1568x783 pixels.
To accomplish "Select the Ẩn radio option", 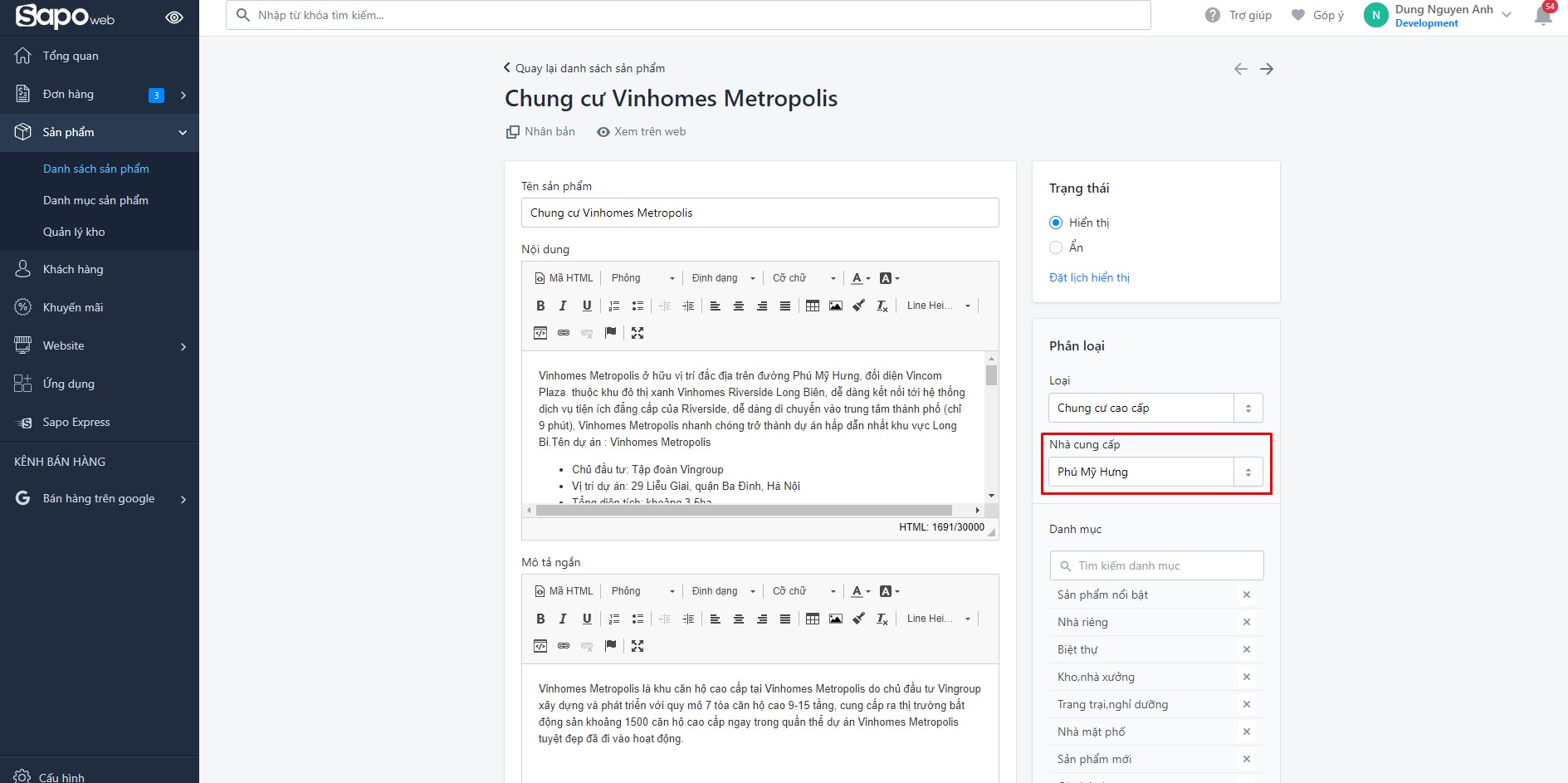I will point(1056,247).
